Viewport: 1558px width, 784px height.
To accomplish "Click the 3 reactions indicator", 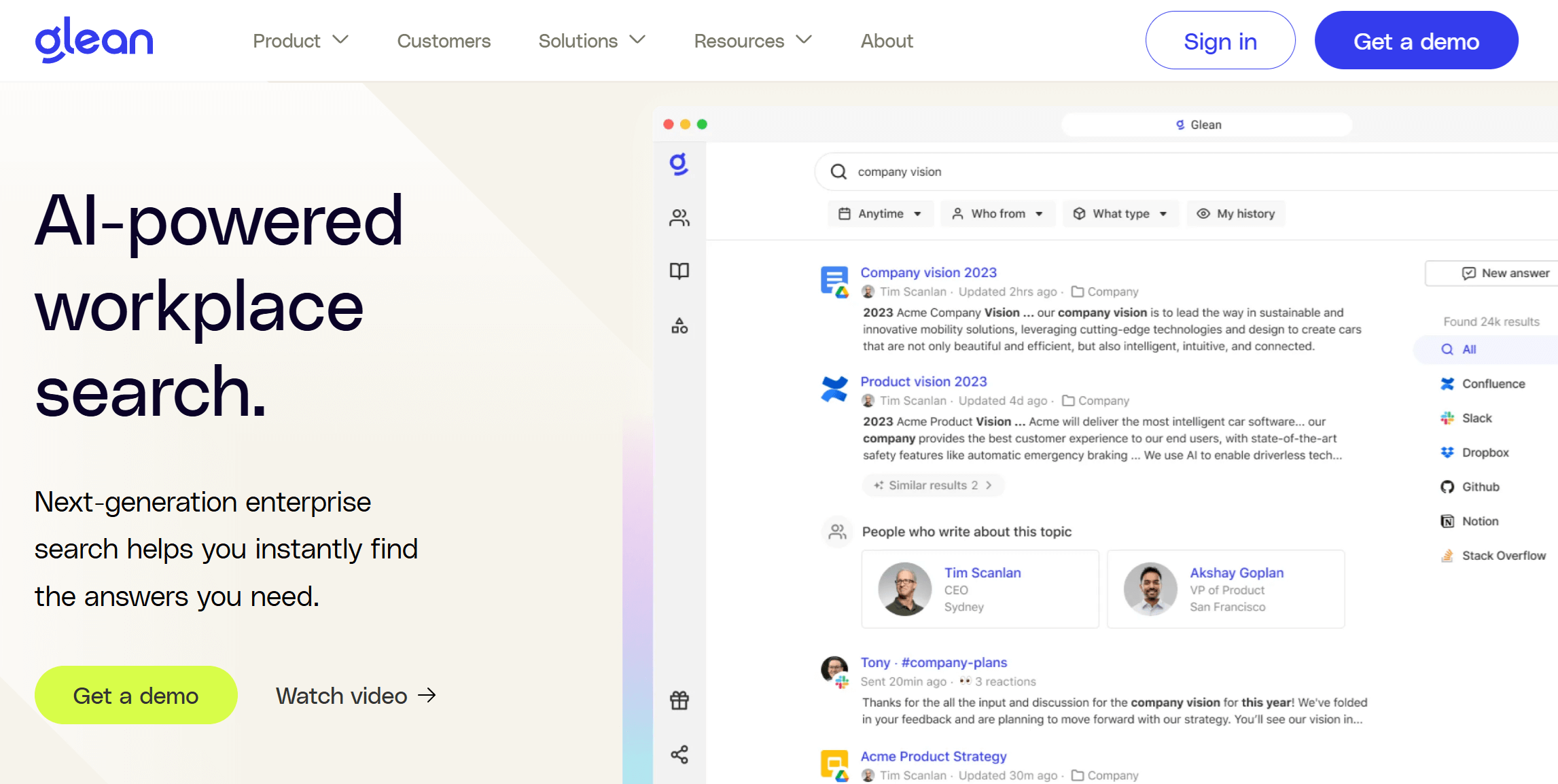I will (x=997, y=681).
